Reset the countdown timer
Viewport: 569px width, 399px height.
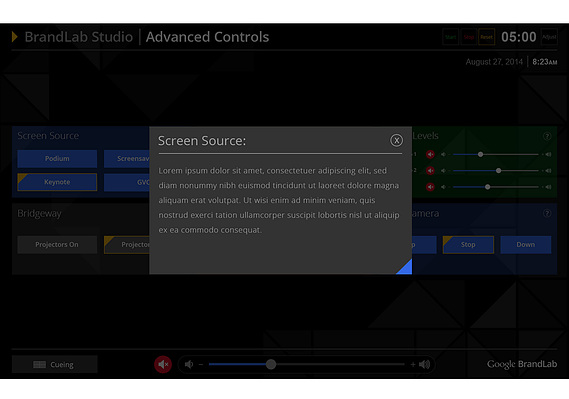[486, 37]
